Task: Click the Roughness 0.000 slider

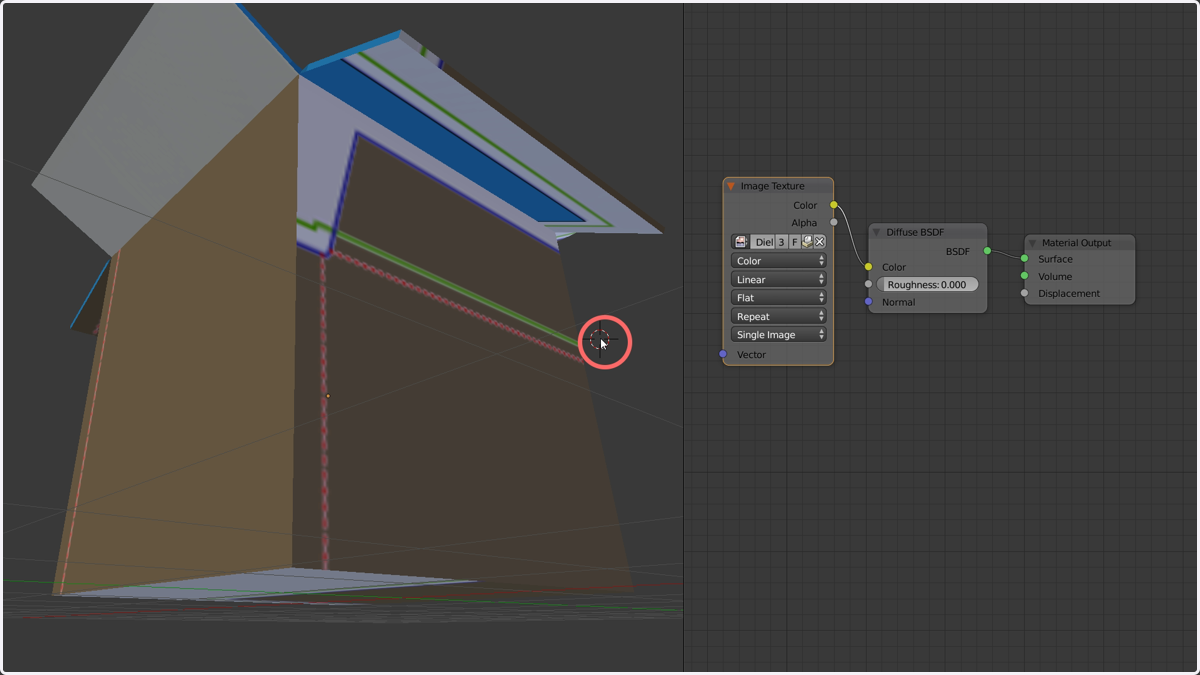Action: [x=927, y=285]
